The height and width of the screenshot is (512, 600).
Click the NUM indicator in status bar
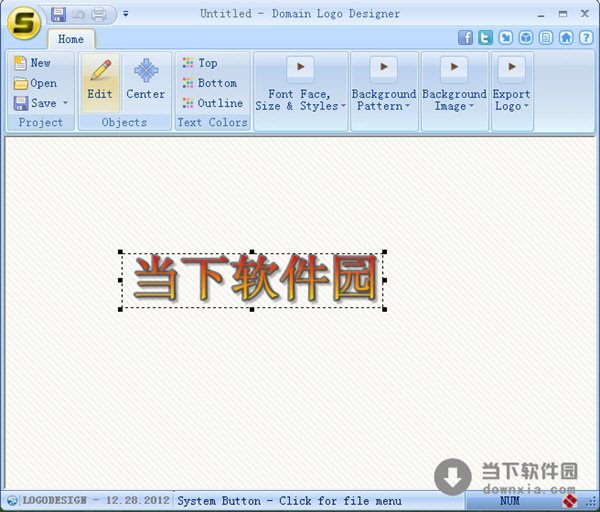point(509,501)
